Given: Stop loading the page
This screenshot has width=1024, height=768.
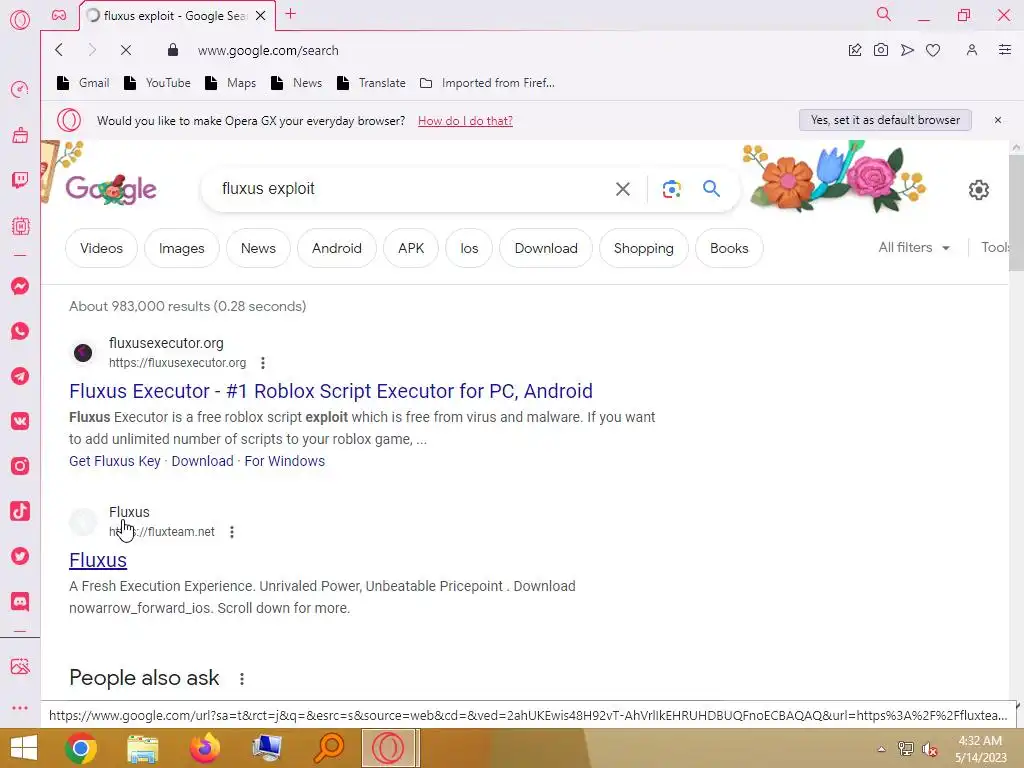Looking at the screenshot, I should 126,50.
